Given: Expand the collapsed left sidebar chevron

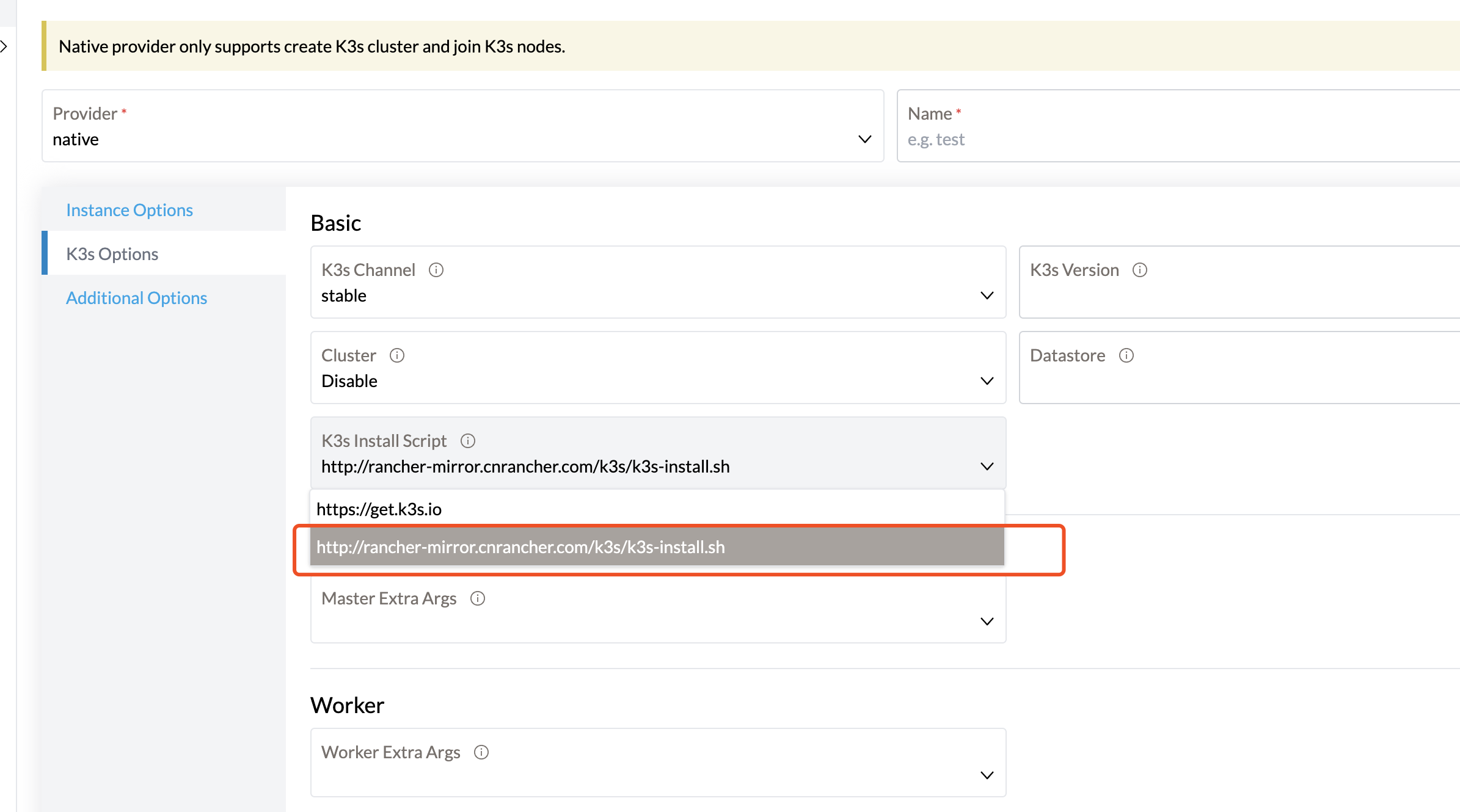Looking at the screenshot, I should tap(5, 46).
